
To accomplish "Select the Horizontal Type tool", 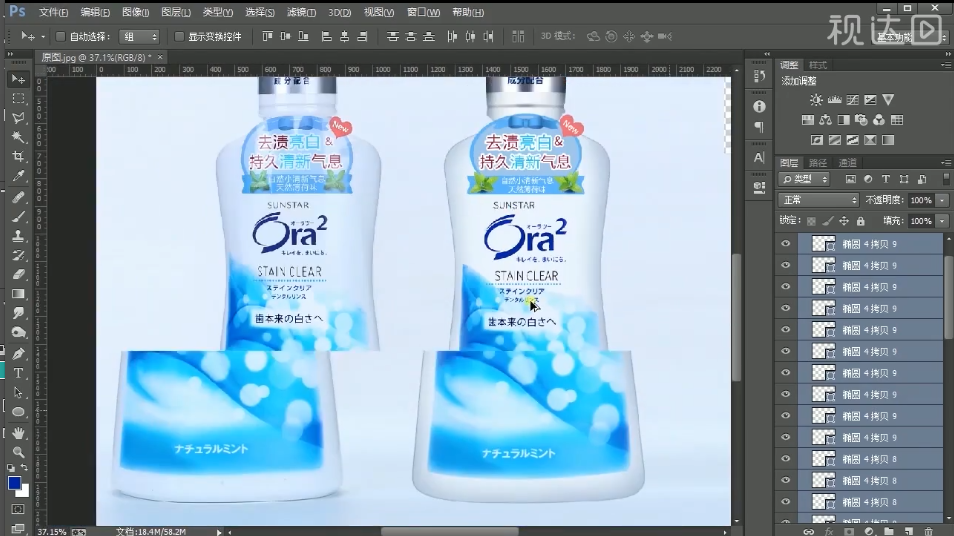I will [x=18, y=373].
